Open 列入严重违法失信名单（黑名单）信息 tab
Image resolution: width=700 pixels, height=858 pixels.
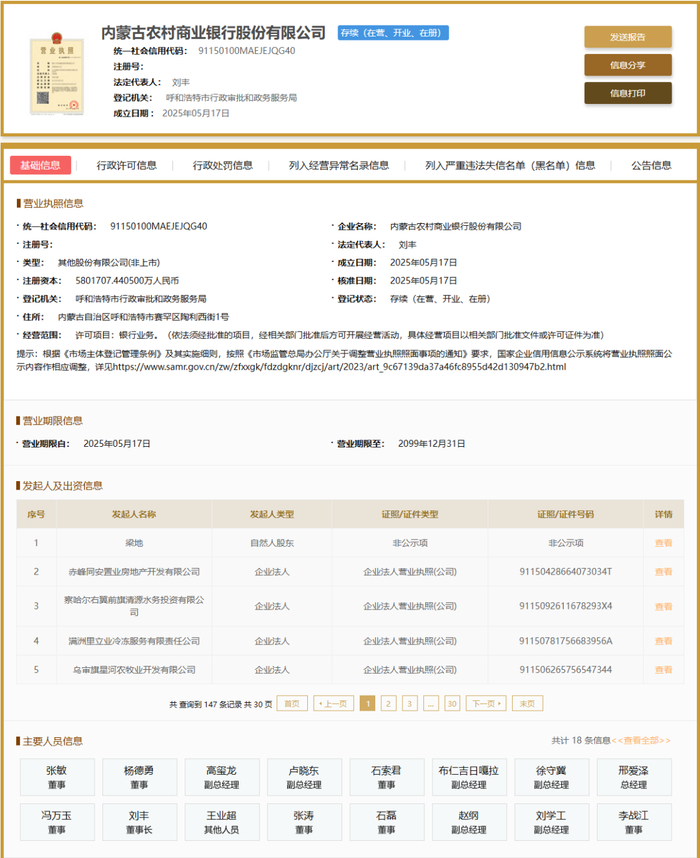click(x=510, y=165)
